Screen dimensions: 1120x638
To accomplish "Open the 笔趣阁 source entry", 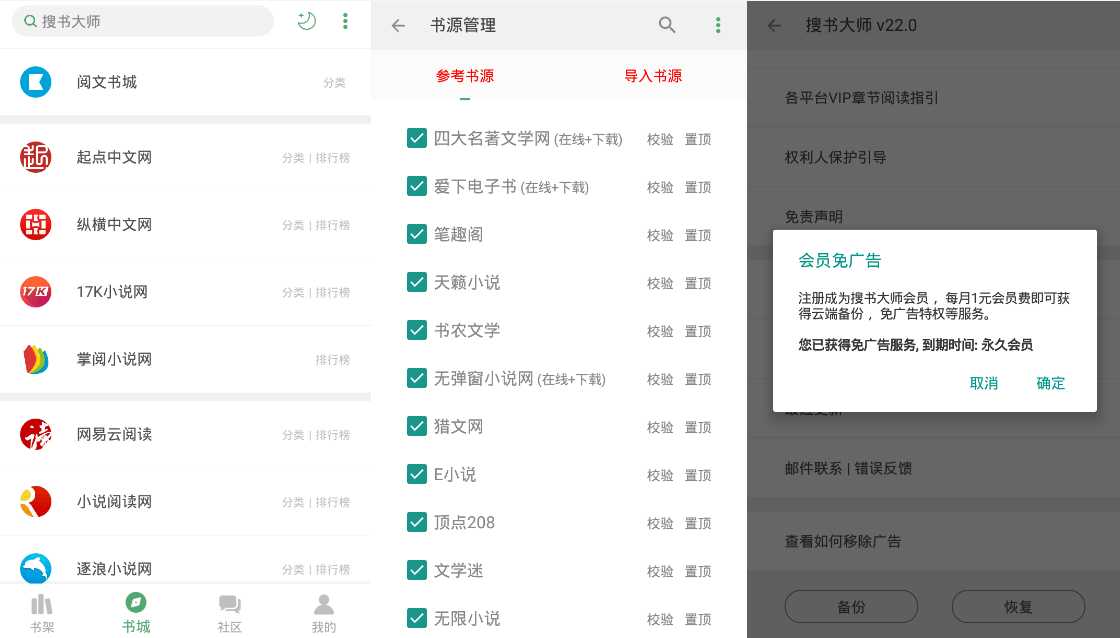I will click(x=458, y=234).
